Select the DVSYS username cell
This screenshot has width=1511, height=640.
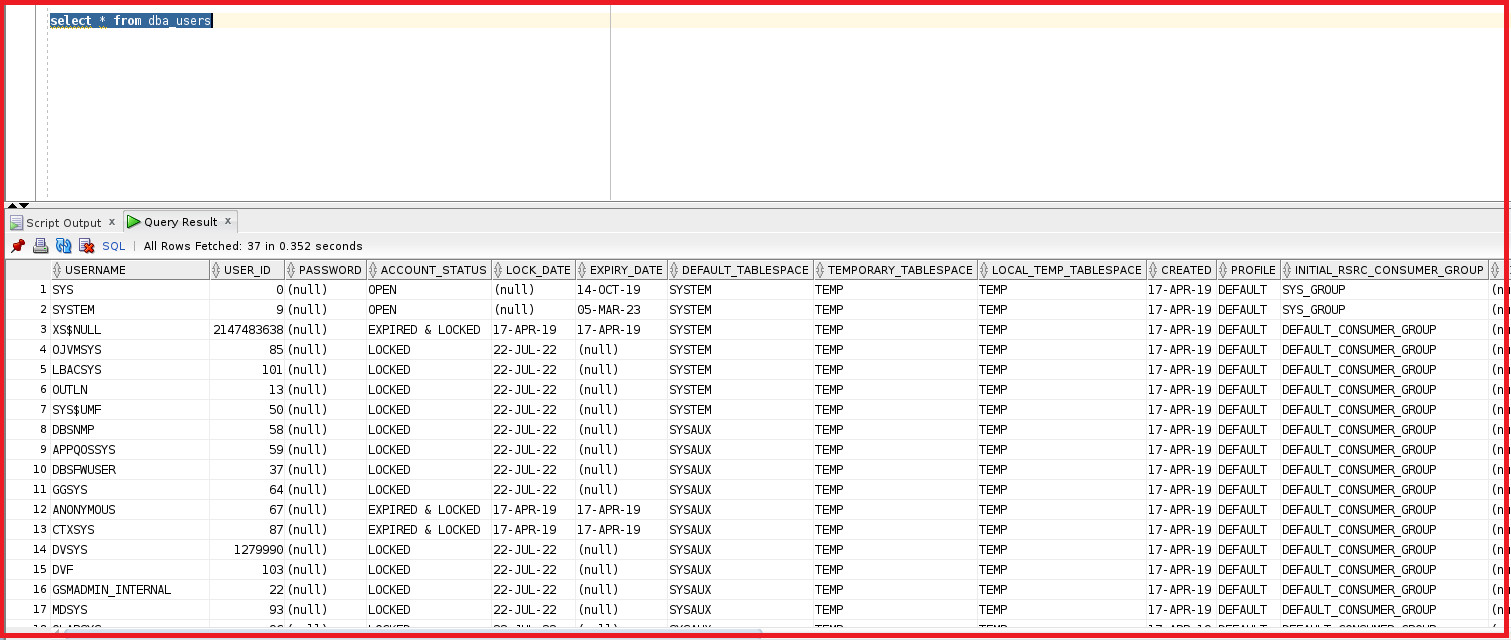(129, 550)
